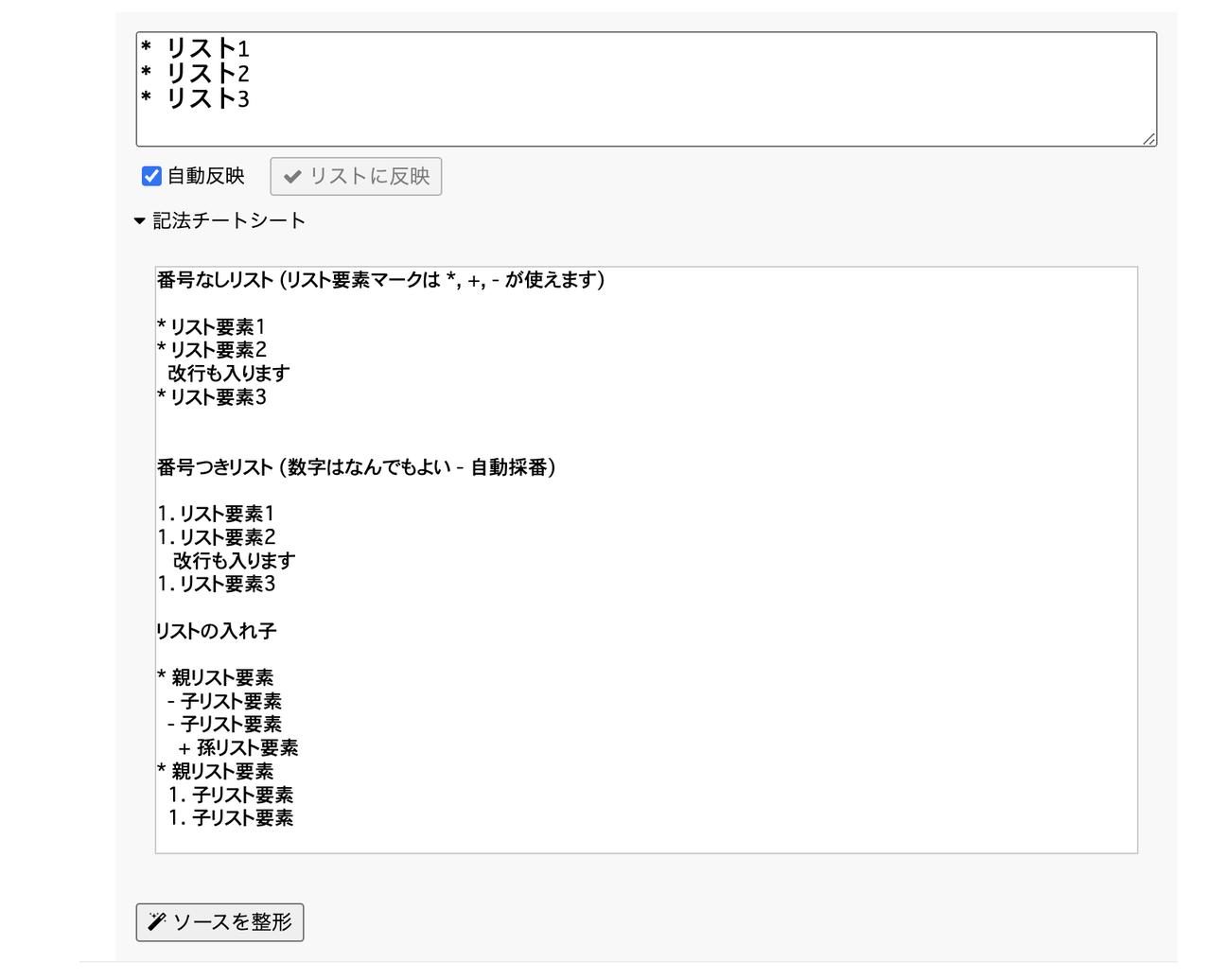This screenshot has height=980, width=1211.
Task: Click the checkmark icon on リストに反映 button
Action: pyautogui.click(x=292, y=176)
